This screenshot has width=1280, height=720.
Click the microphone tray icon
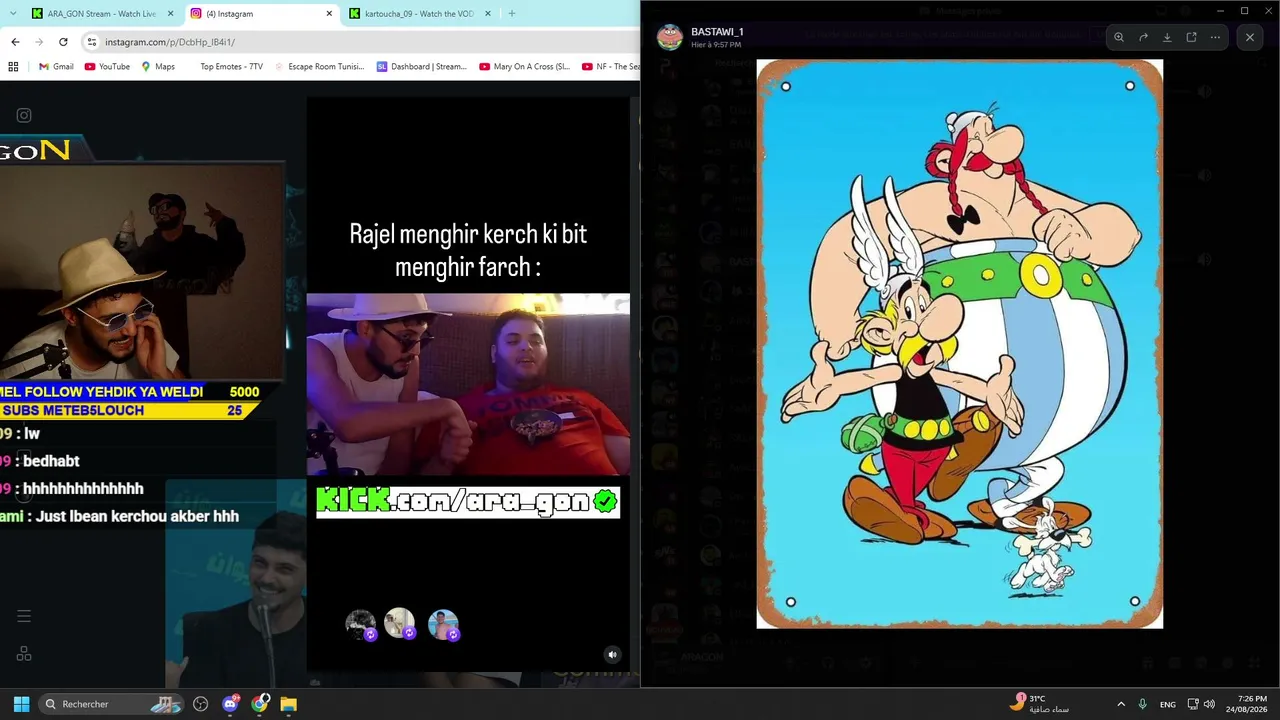pyautogui.click(x=1142, y=704)
